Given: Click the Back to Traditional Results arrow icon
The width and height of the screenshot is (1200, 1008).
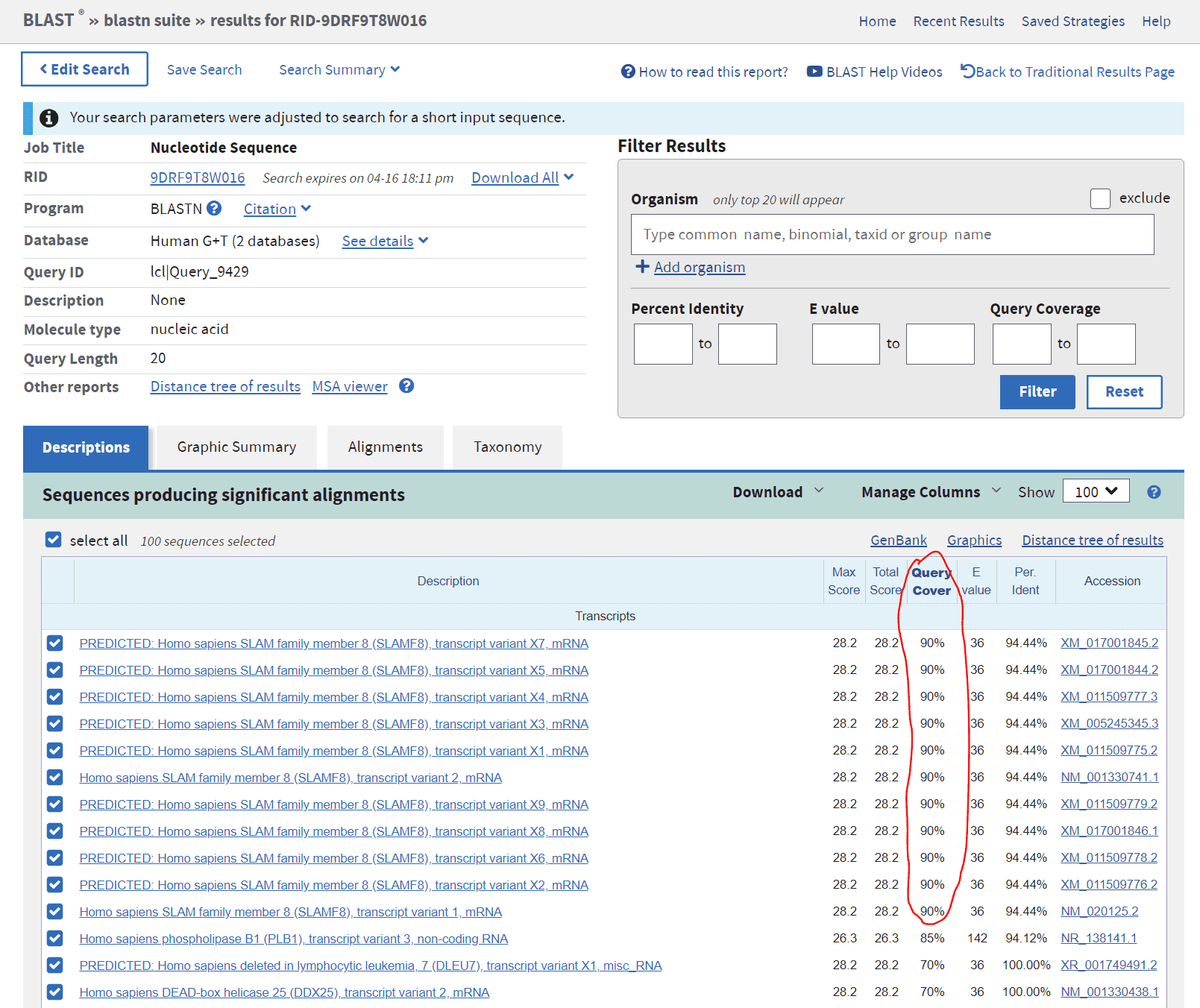Looking at the screenshot, I should tap(967, 71).
